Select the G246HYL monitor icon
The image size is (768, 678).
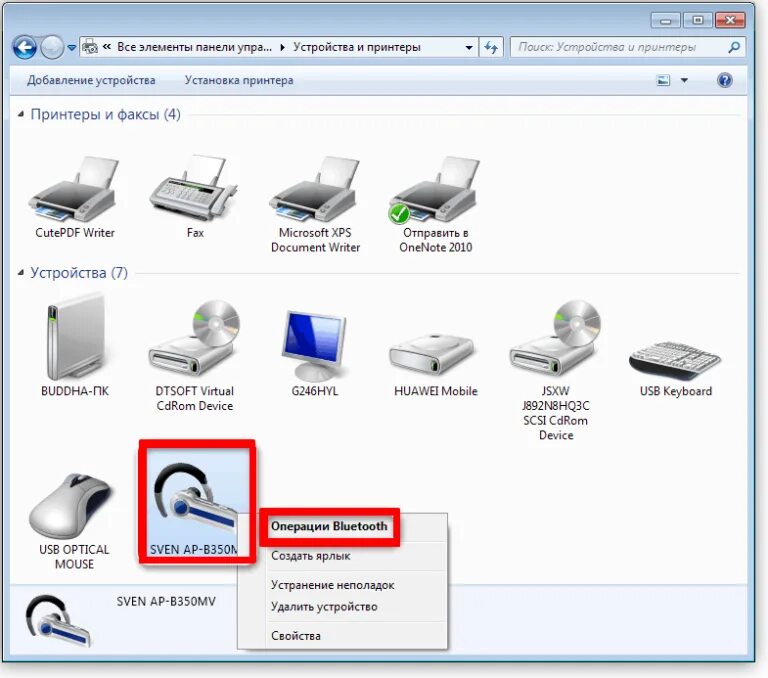[x=315, y=340]
